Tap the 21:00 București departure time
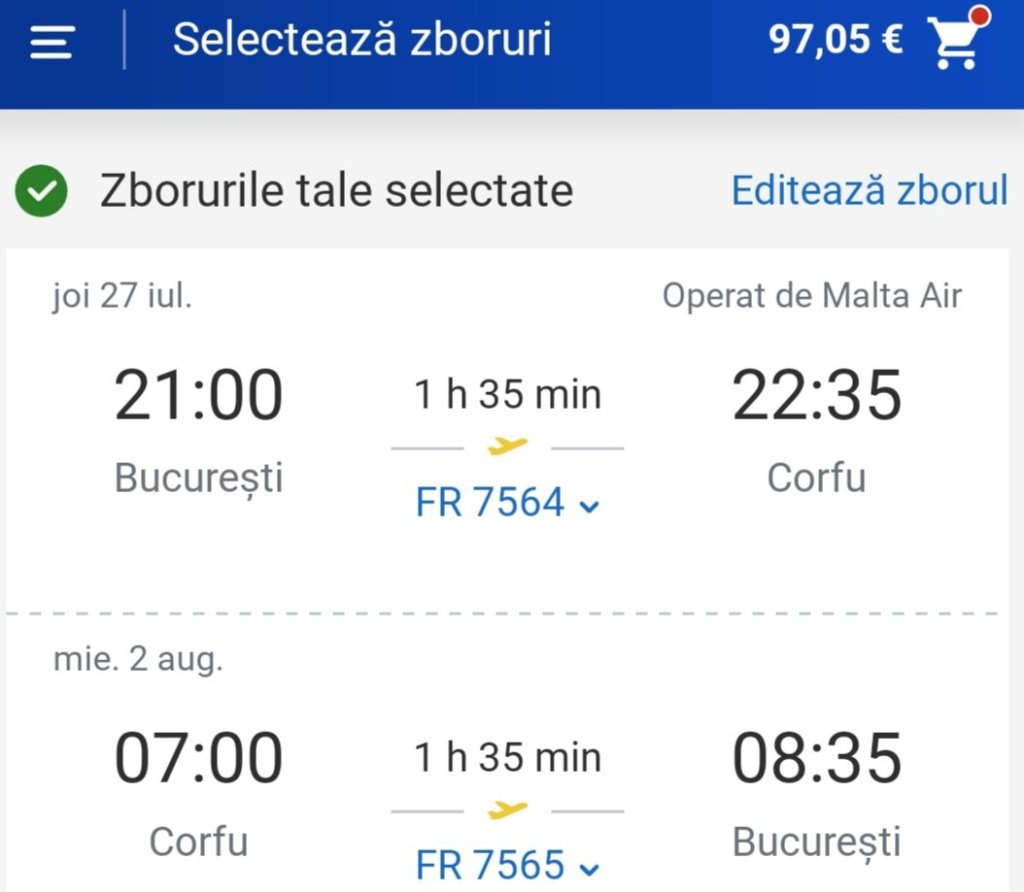This screenshot has height=892, width=1024. coord(198,396)
